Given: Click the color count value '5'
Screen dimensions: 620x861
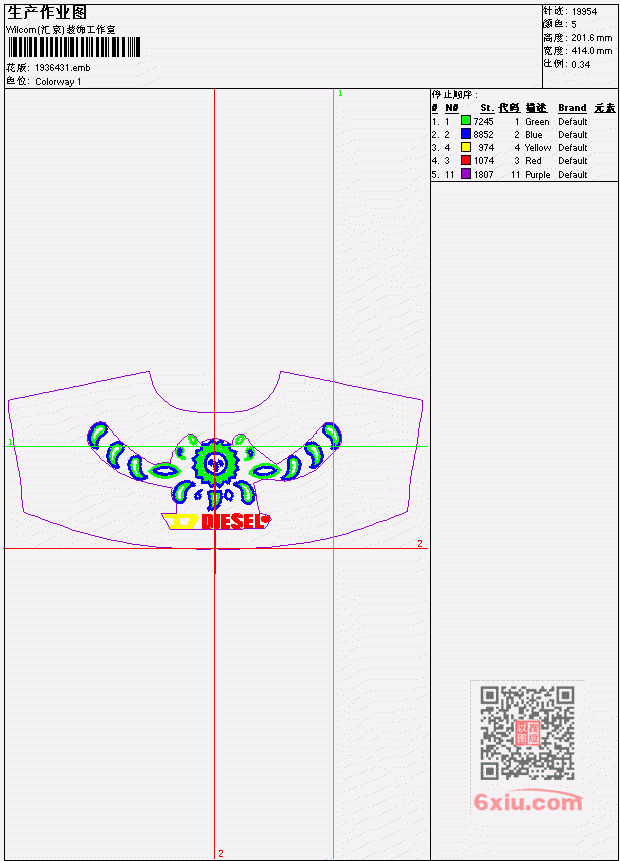Looking at the screenshot, I should (x=574, y=25).
